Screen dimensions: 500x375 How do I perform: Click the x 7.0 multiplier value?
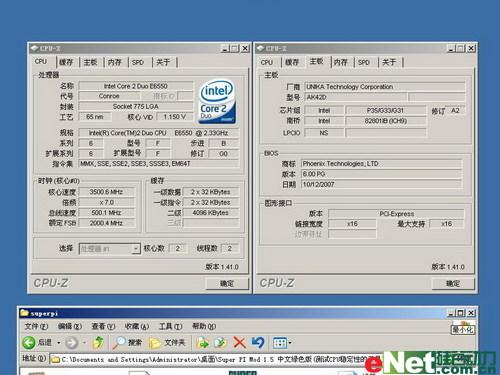[106, 202]
